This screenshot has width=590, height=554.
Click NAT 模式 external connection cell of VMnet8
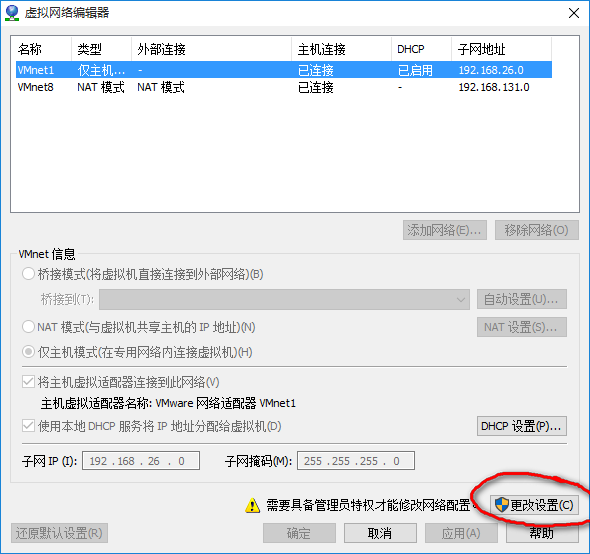[x=161, y=87]
